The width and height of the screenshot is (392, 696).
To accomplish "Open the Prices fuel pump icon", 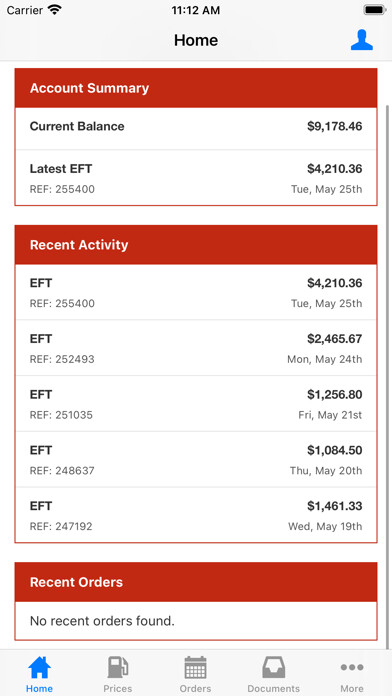I will coord(118,668).
